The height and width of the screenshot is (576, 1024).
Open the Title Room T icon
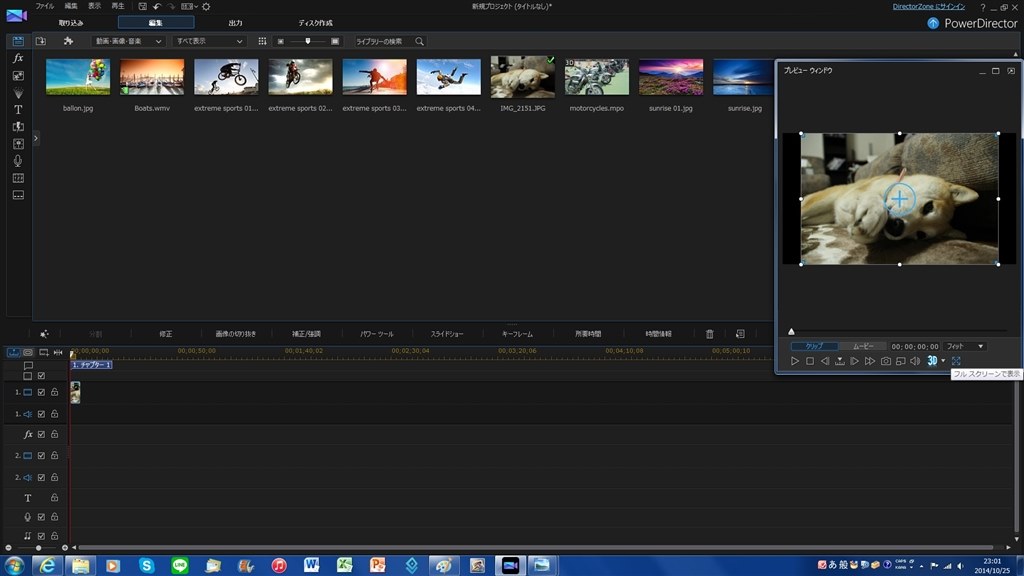tap(18, 110)
